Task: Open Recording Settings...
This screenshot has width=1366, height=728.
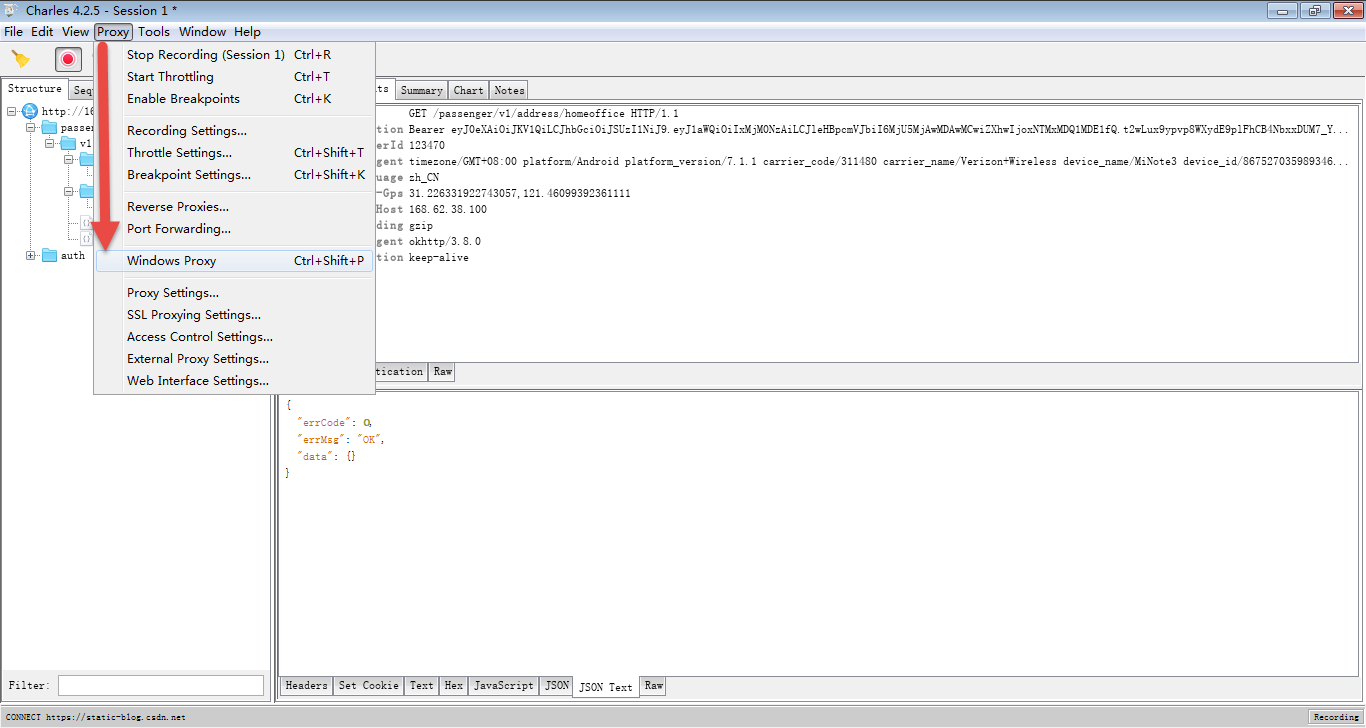Action: tap(234, 131)
